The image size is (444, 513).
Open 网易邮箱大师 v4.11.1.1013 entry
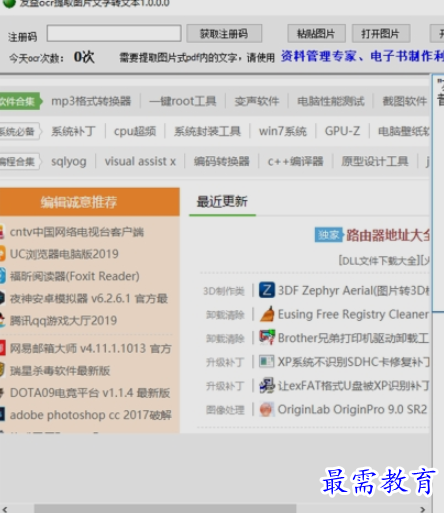(91, 349)
